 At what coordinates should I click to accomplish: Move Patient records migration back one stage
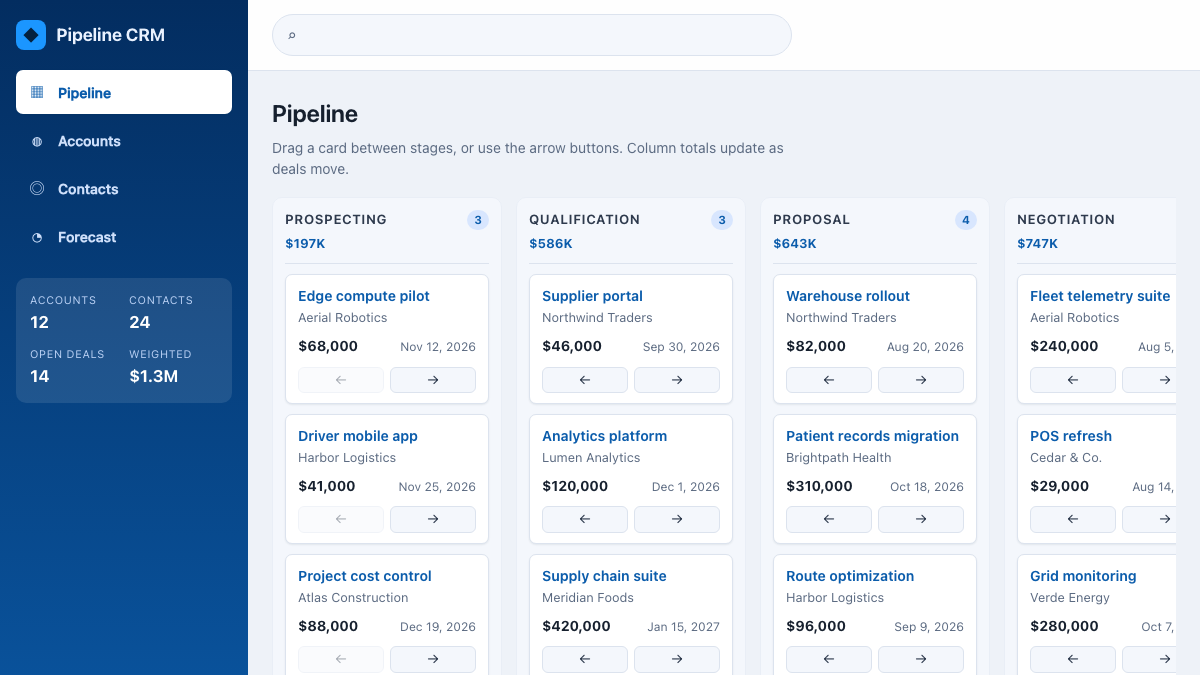[829, 520]
